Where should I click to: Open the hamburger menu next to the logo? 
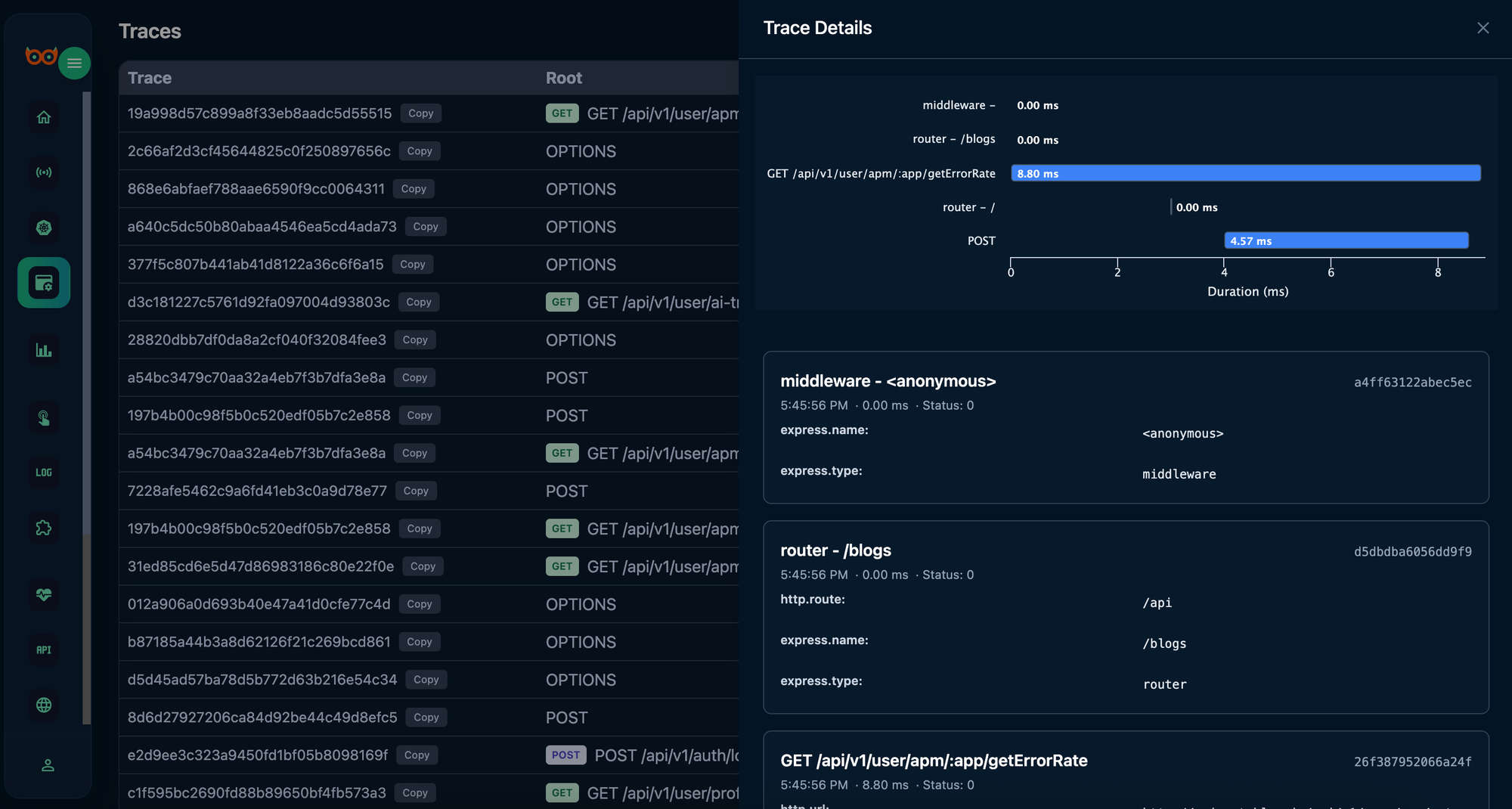(74, 63)
